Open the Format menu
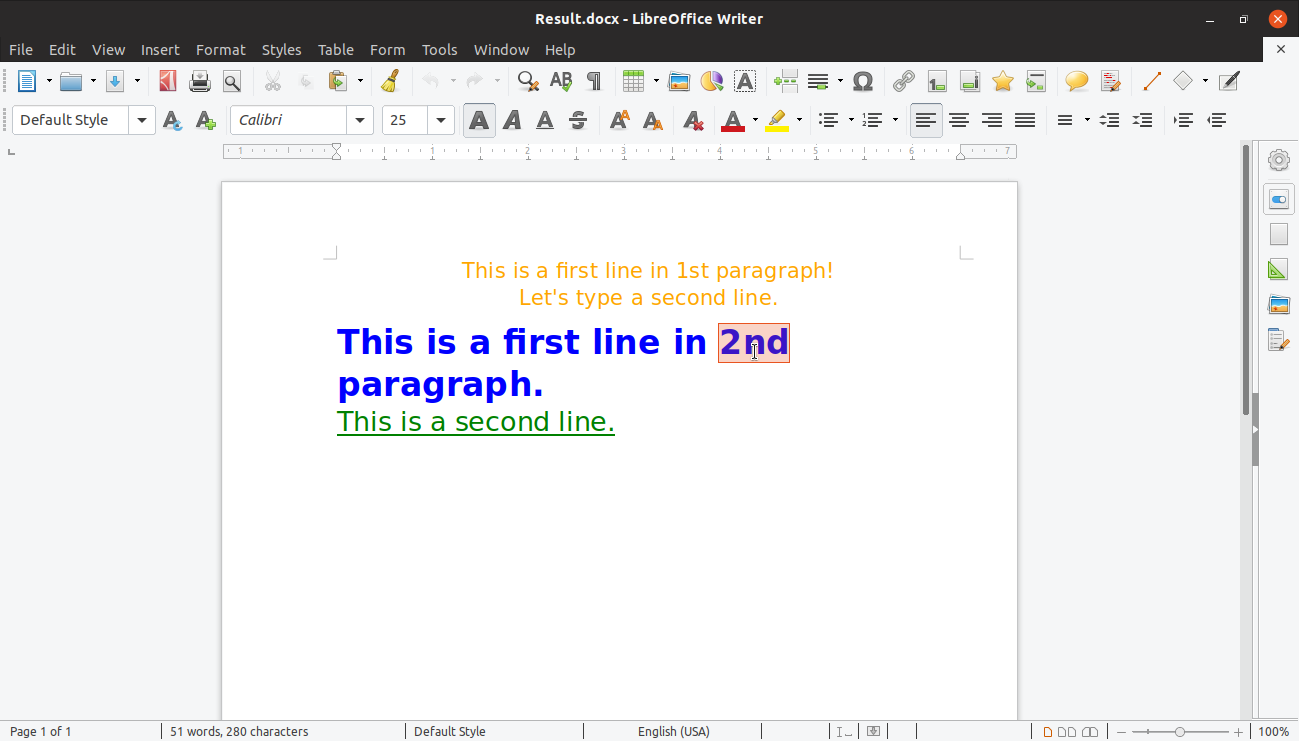 coord(220,49)
